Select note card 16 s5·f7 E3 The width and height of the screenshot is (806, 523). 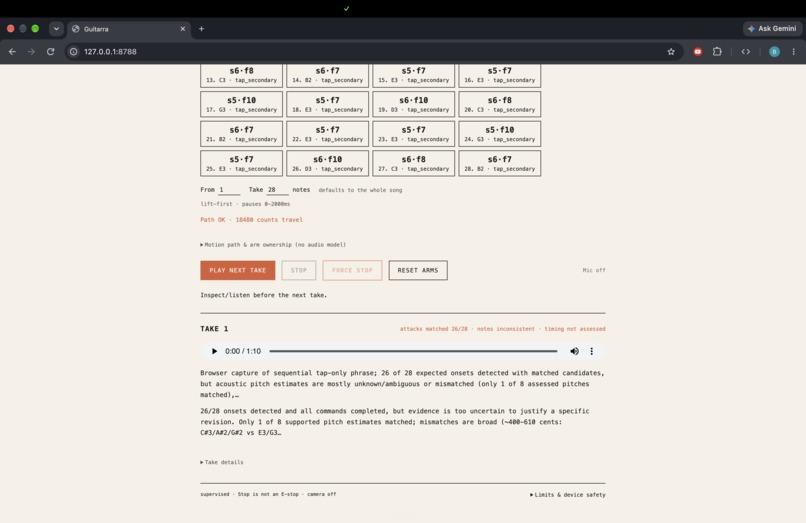[500, 75]
